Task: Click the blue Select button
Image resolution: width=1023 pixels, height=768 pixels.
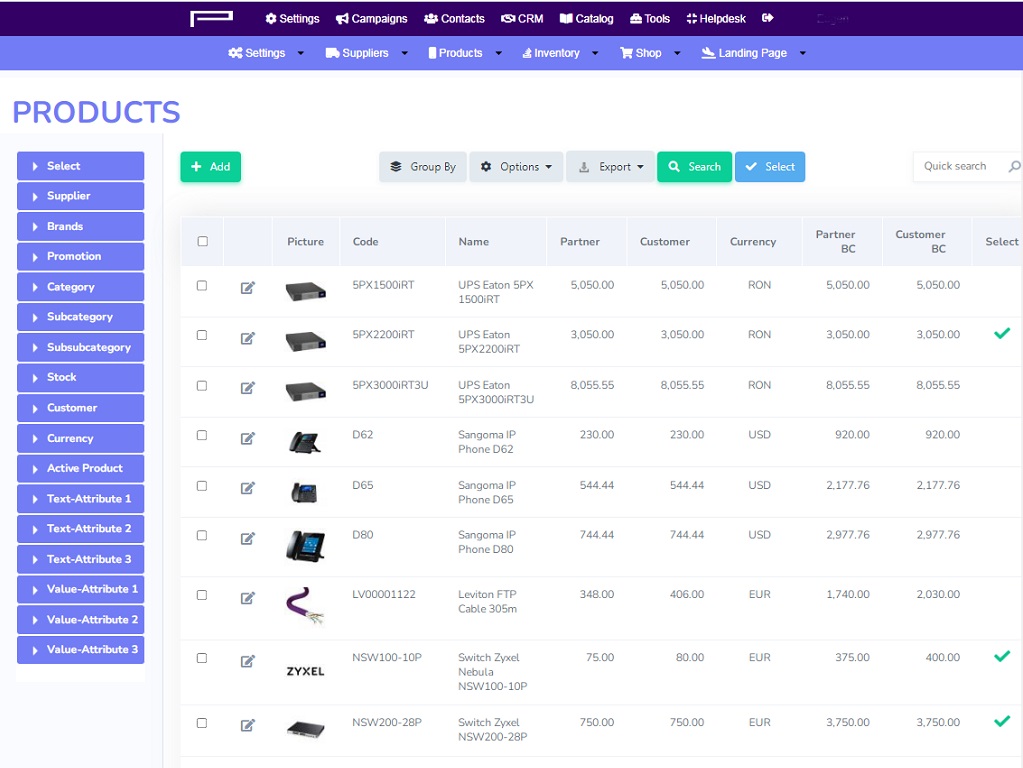Action: click(x=770, y=167)
